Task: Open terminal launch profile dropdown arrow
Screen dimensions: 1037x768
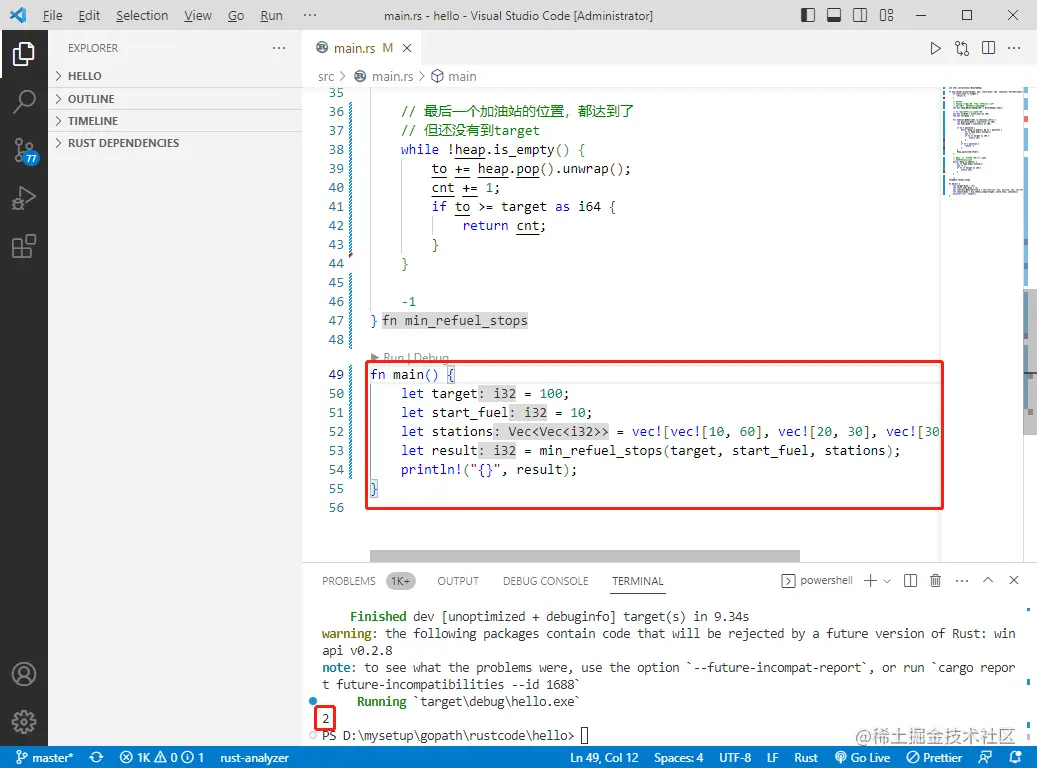Action: pyautogui.click(x=887, y=581)
